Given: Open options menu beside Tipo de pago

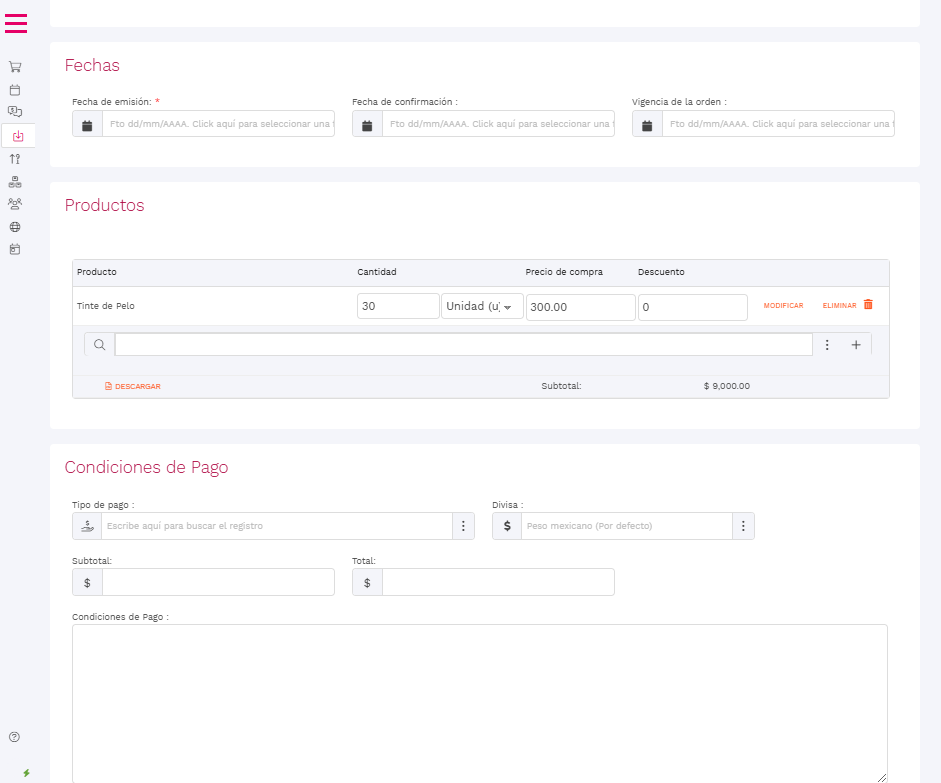Looking at the screenshot, I should click(x=463, y=526).
